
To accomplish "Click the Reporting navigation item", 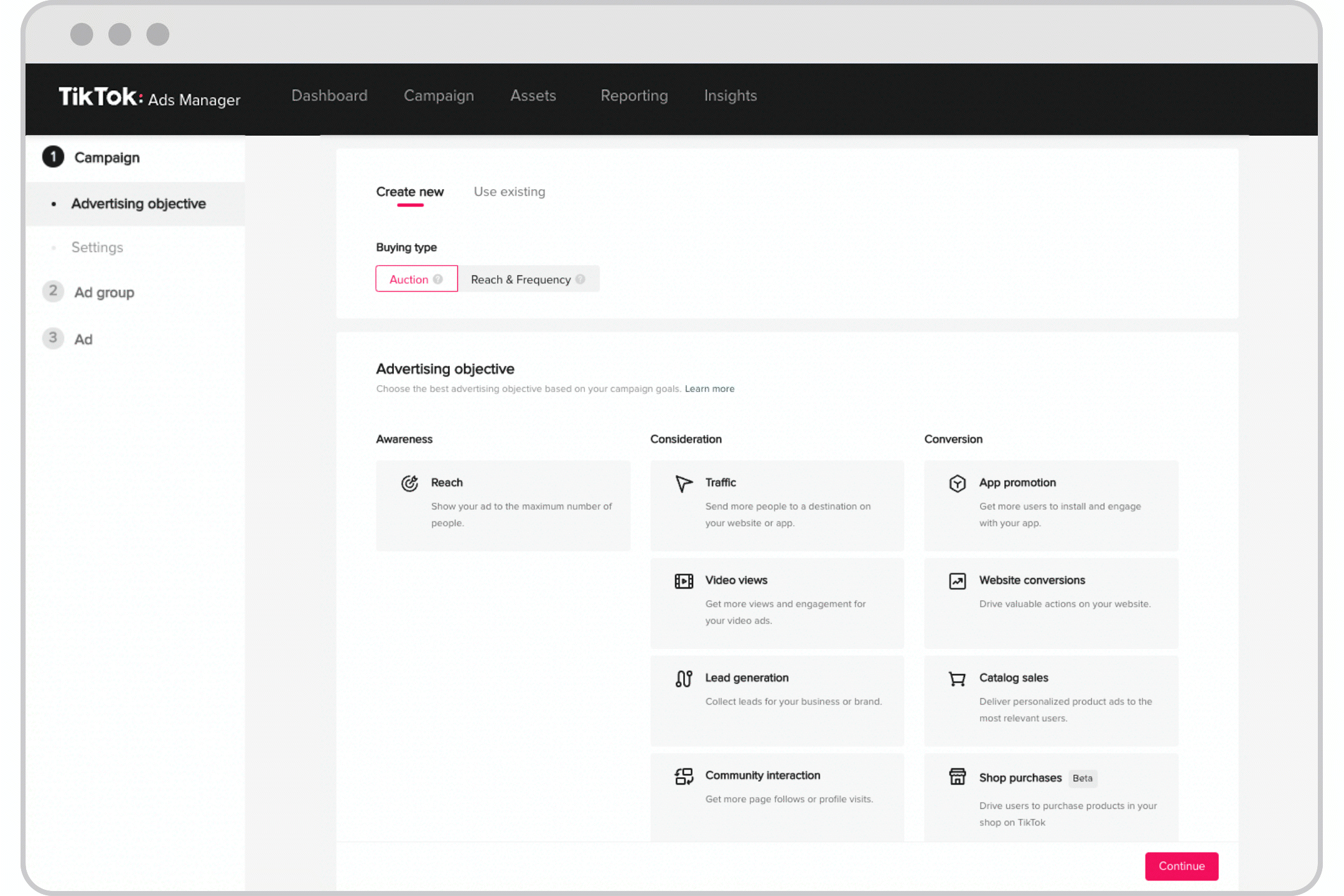I will tap(633, 95).
